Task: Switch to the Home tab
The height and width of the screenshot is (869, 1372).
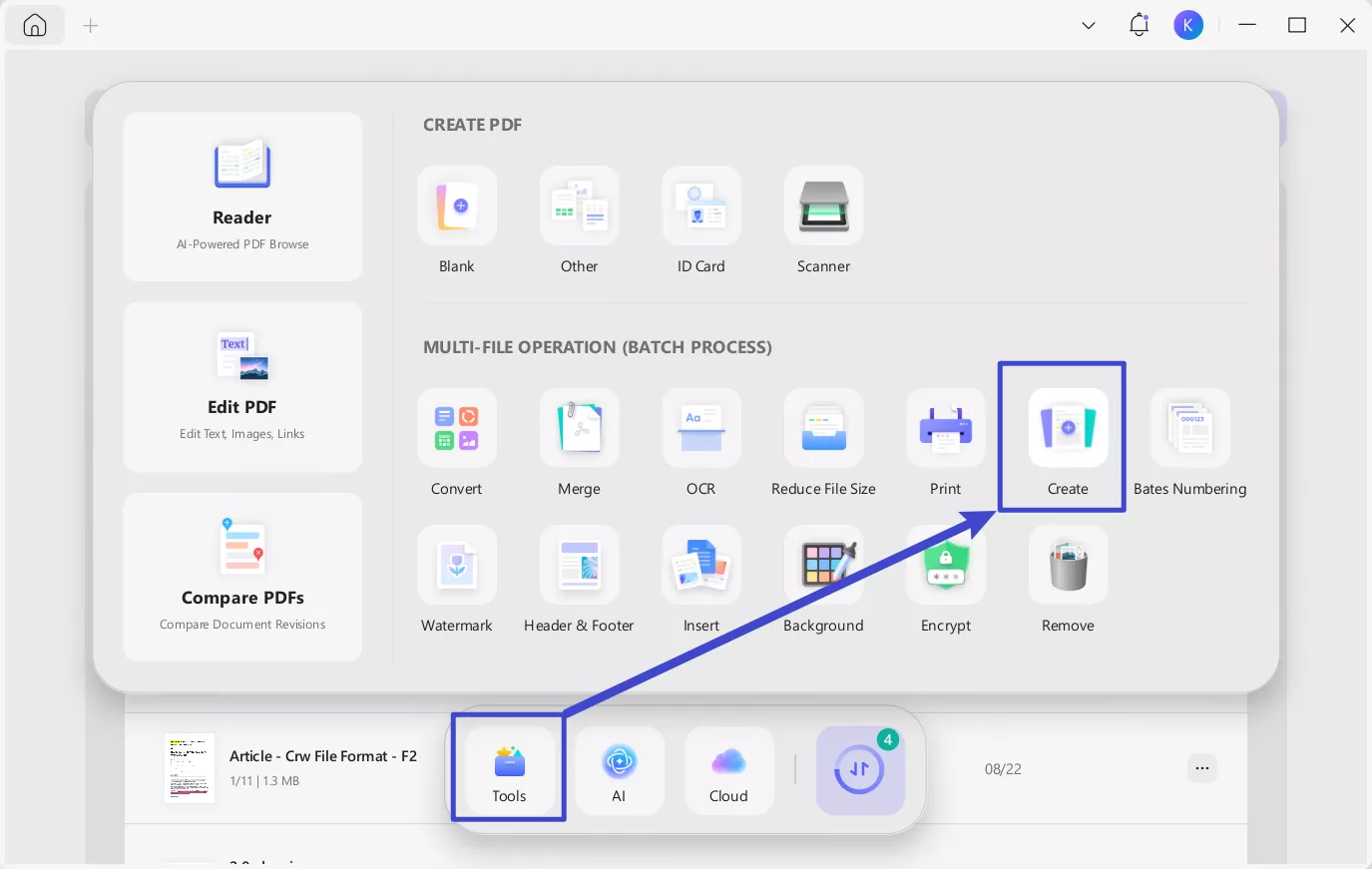Action: pos(35,24)
